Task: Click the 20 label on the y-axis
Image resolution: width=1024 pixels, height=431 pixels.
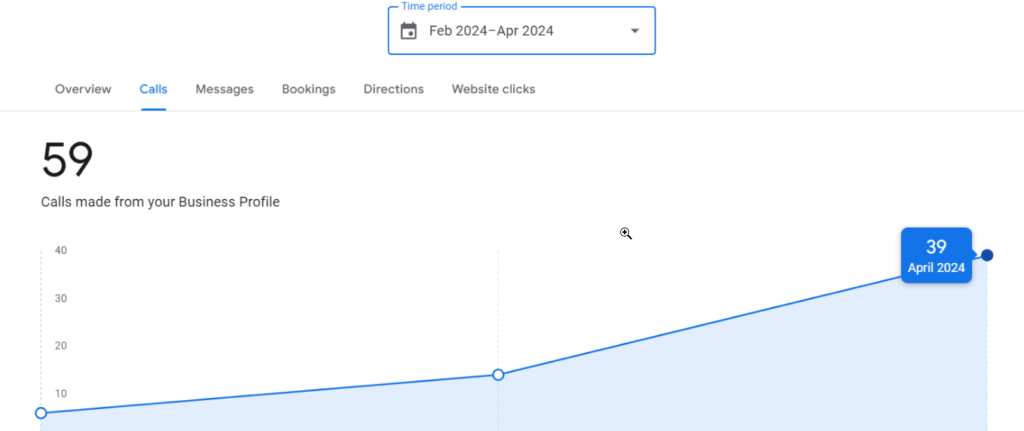Action: (61, 346)
